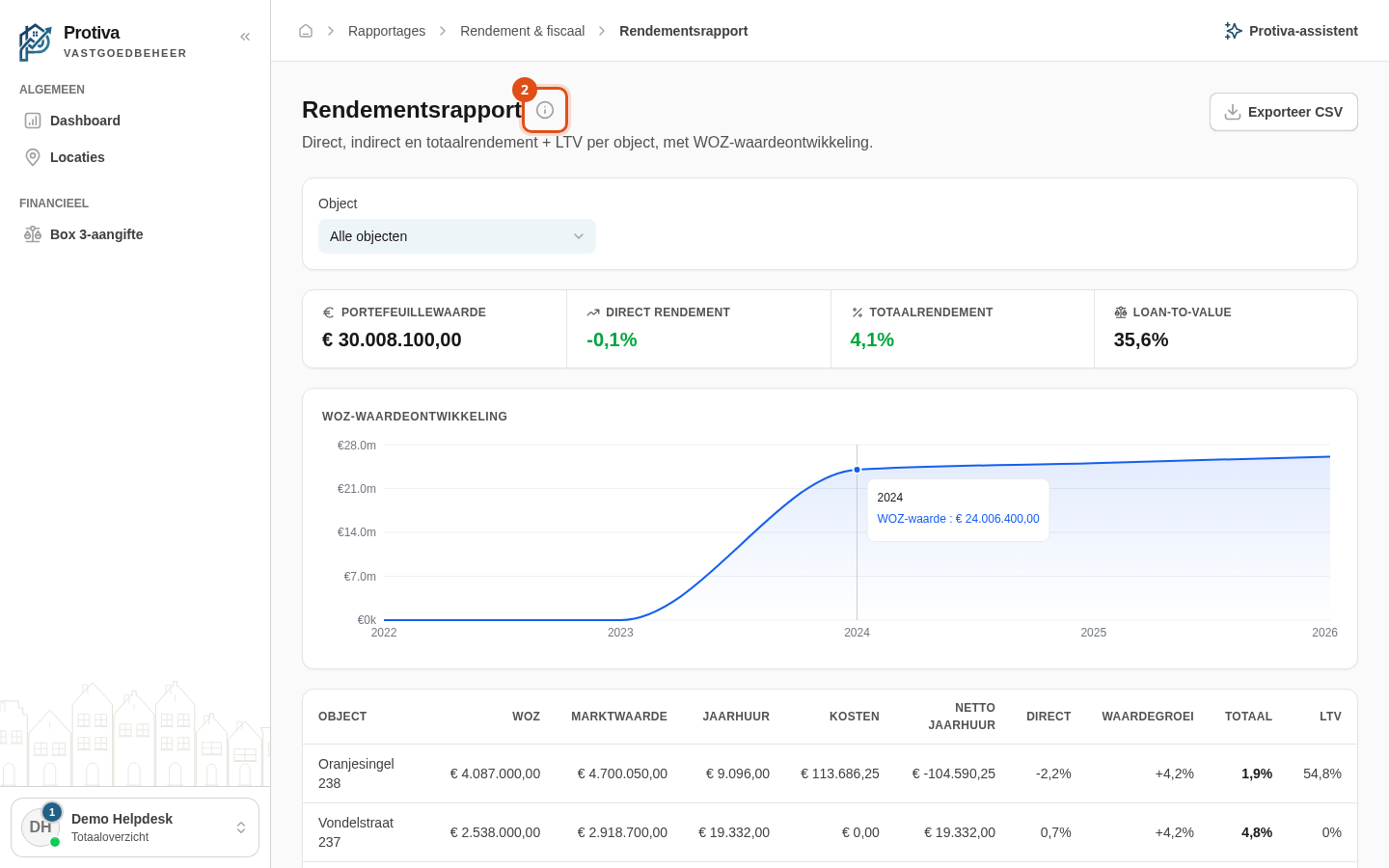Click the OBJECT column header
Image resolution: width=1389 pixels, height=868 pixels.
[342, 717]
